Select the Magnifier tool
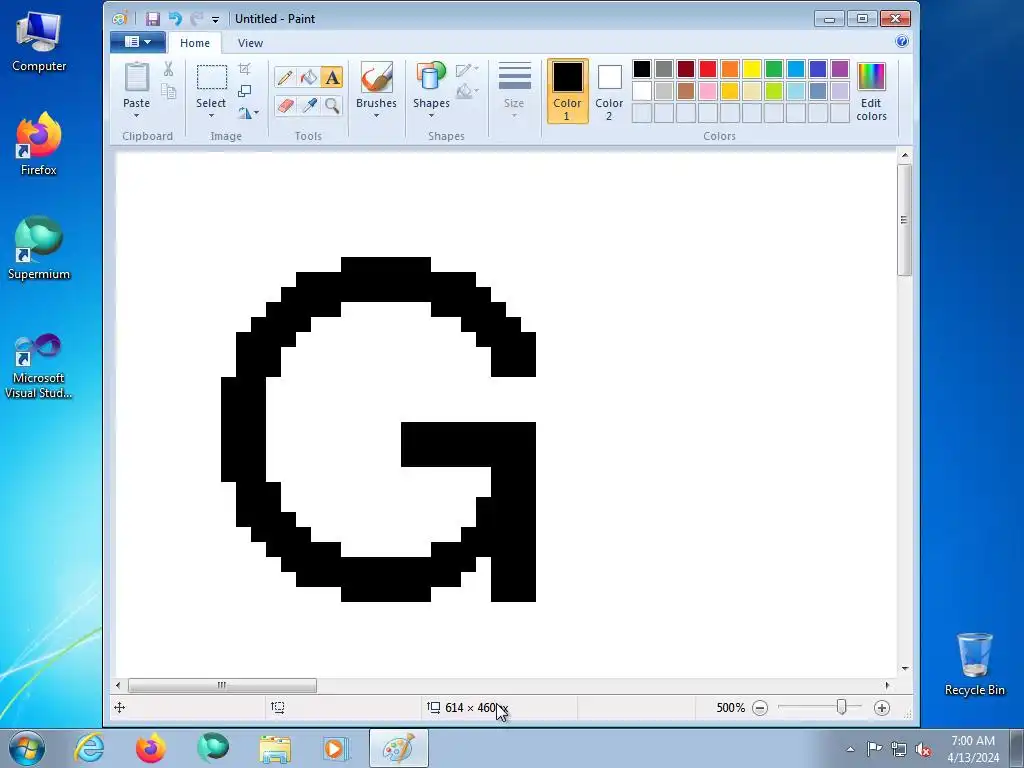 [332, 105]
